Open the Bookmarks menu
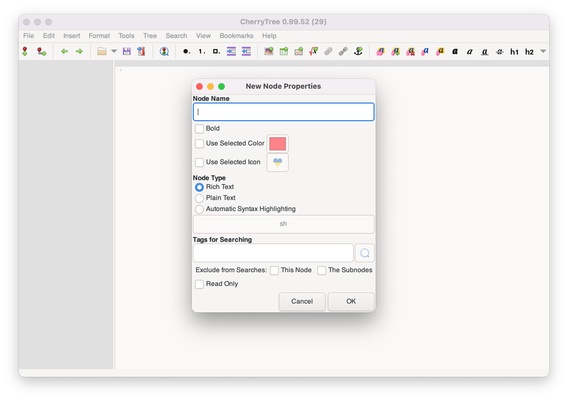The width and height of the screenshot is (568, 400). click(236, 36)
